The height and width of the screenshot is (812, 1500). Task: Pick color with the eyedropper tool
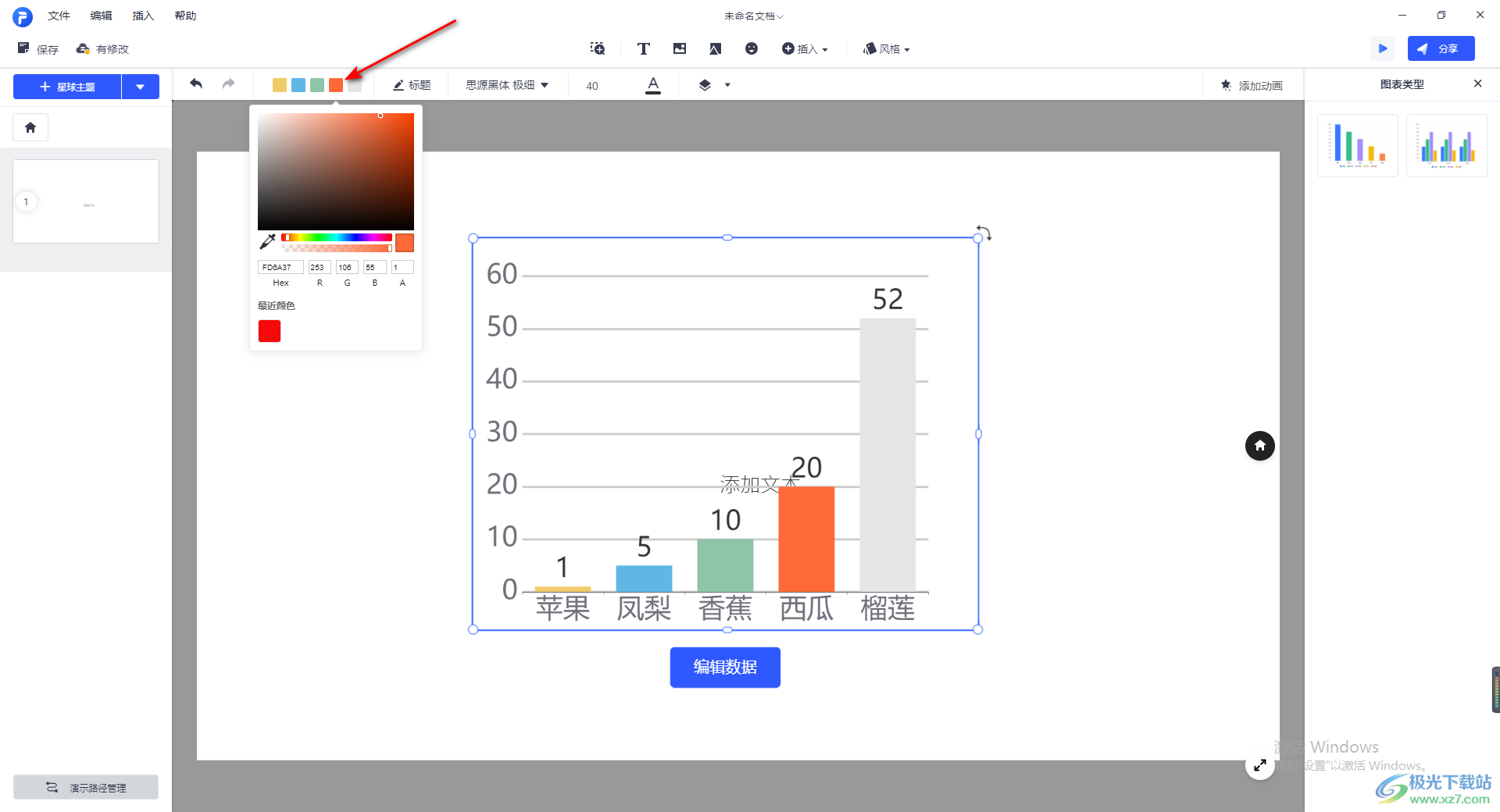tap(268, 240)
